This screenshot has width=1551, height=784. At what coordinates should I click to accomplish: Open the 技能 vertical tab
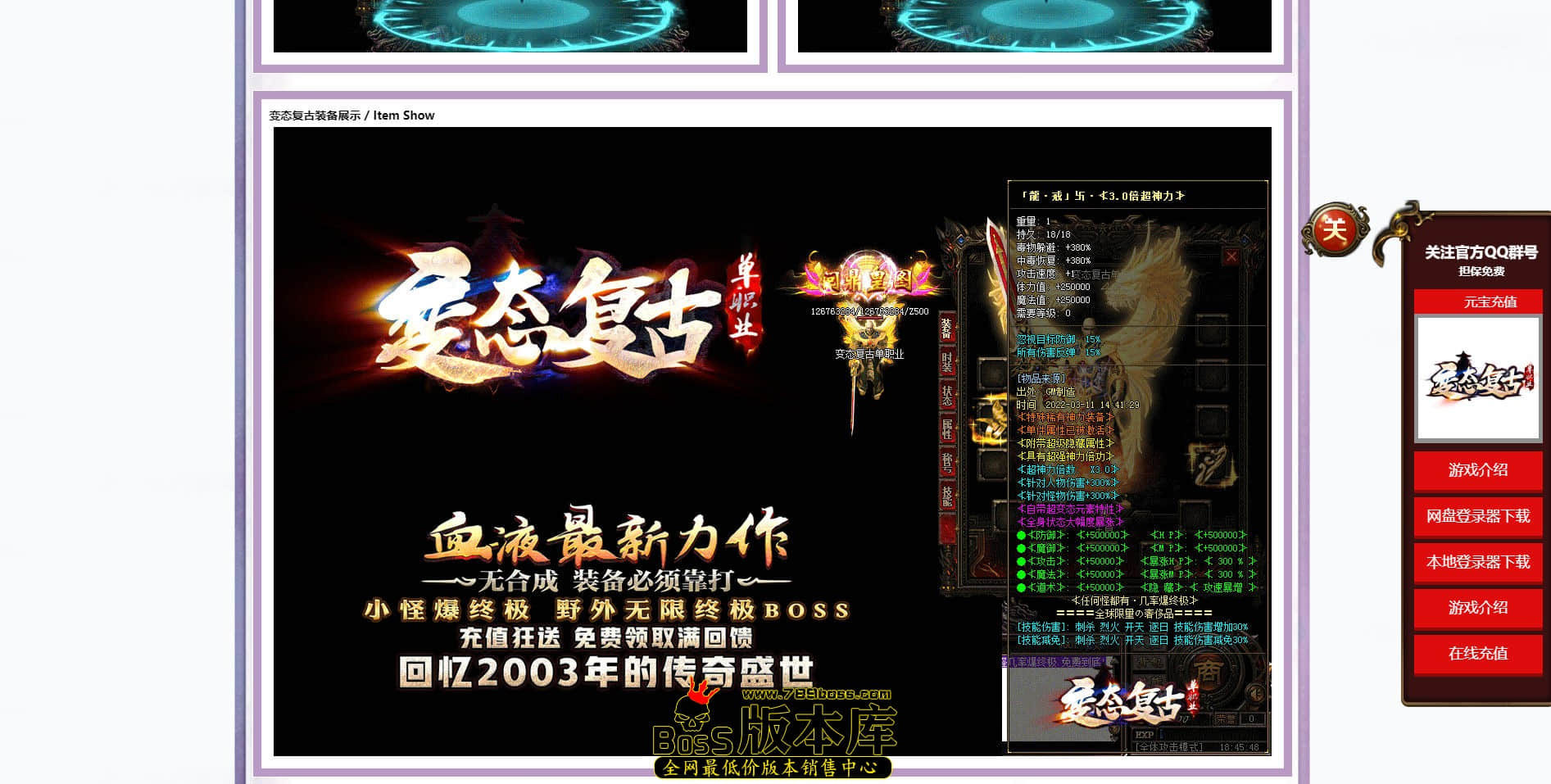[x=946, y=496]
